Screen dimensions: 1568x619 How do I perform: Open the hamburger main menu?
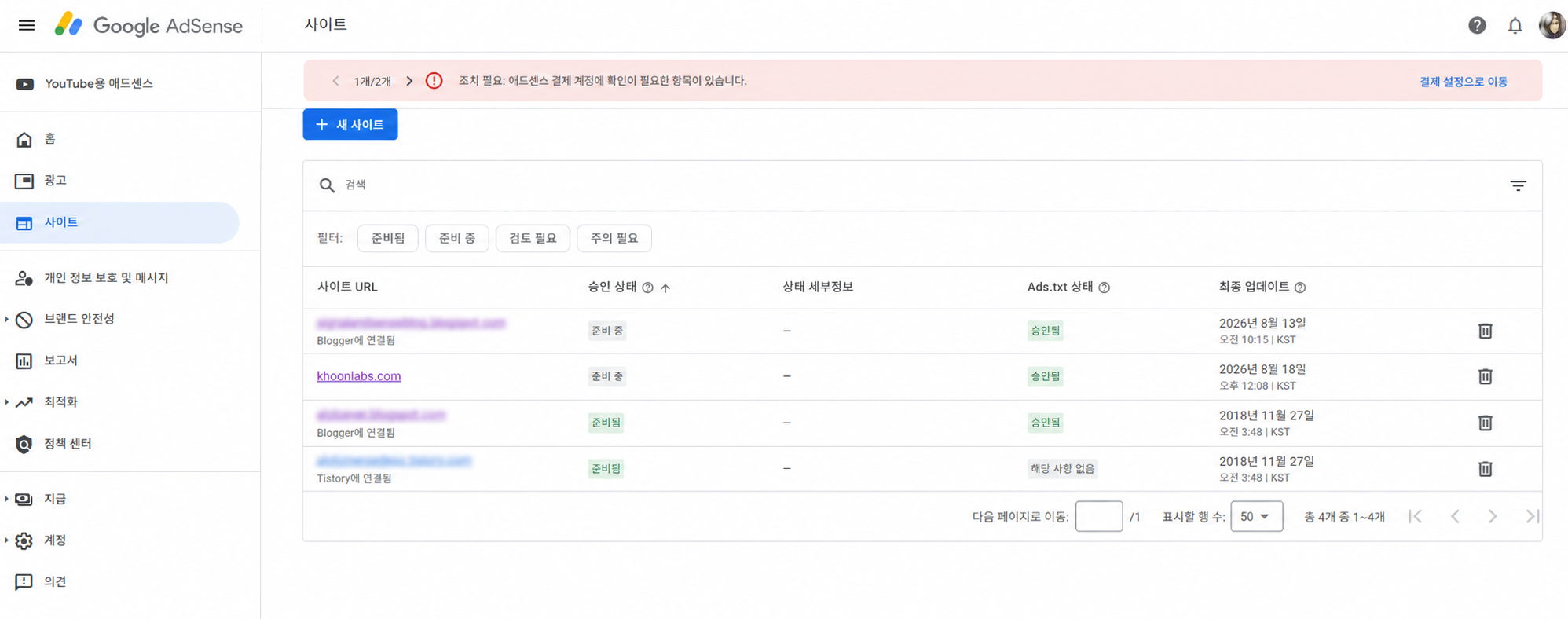pyautogui.click(x=27, y=25)
